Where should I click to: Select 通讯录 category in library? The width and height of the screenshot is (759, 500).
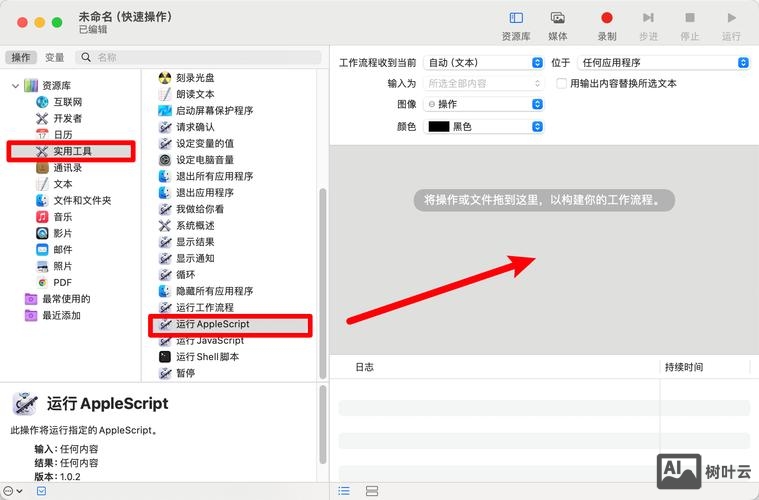(59, 167)
